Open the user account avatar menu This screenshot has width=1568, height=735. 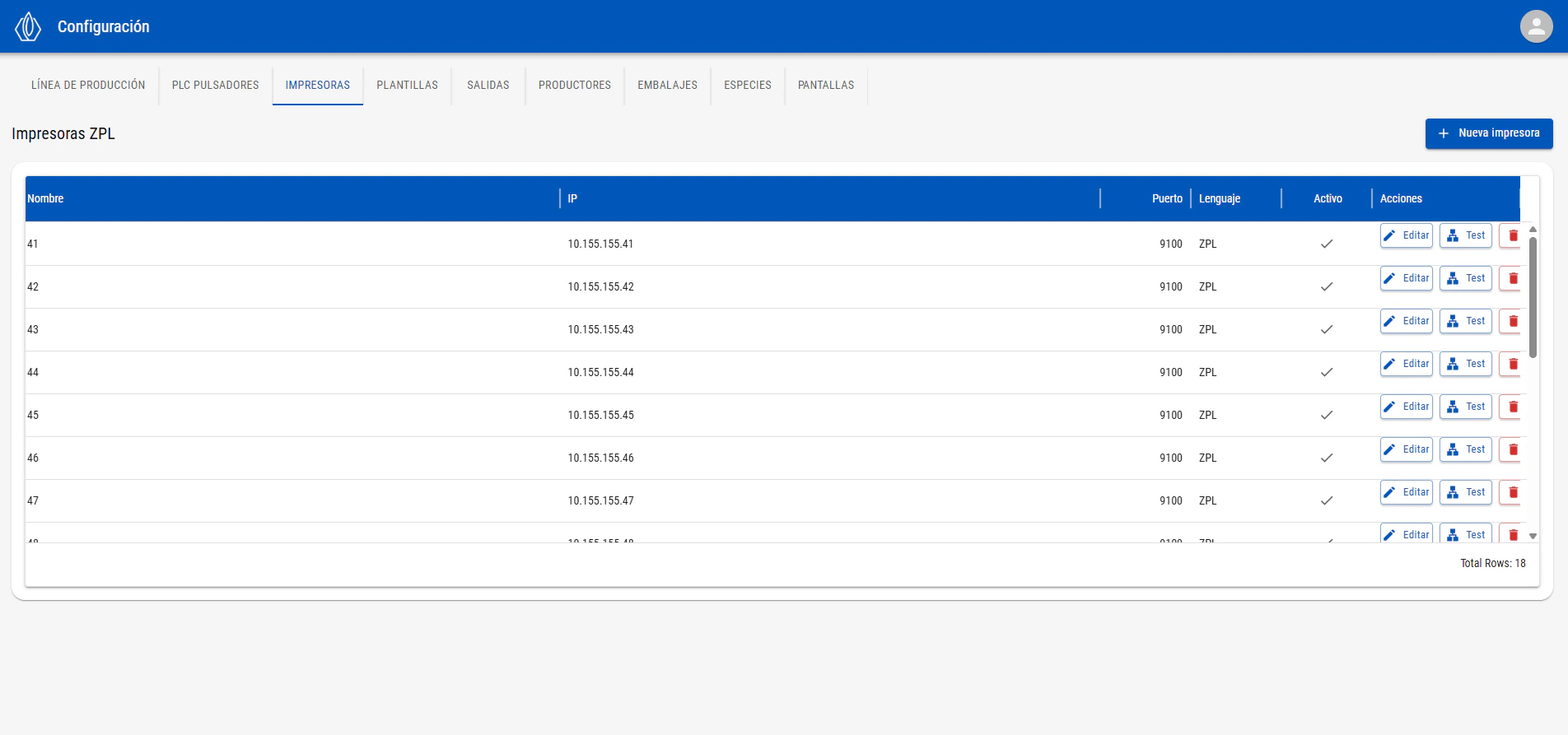[x=1536, y=26]
